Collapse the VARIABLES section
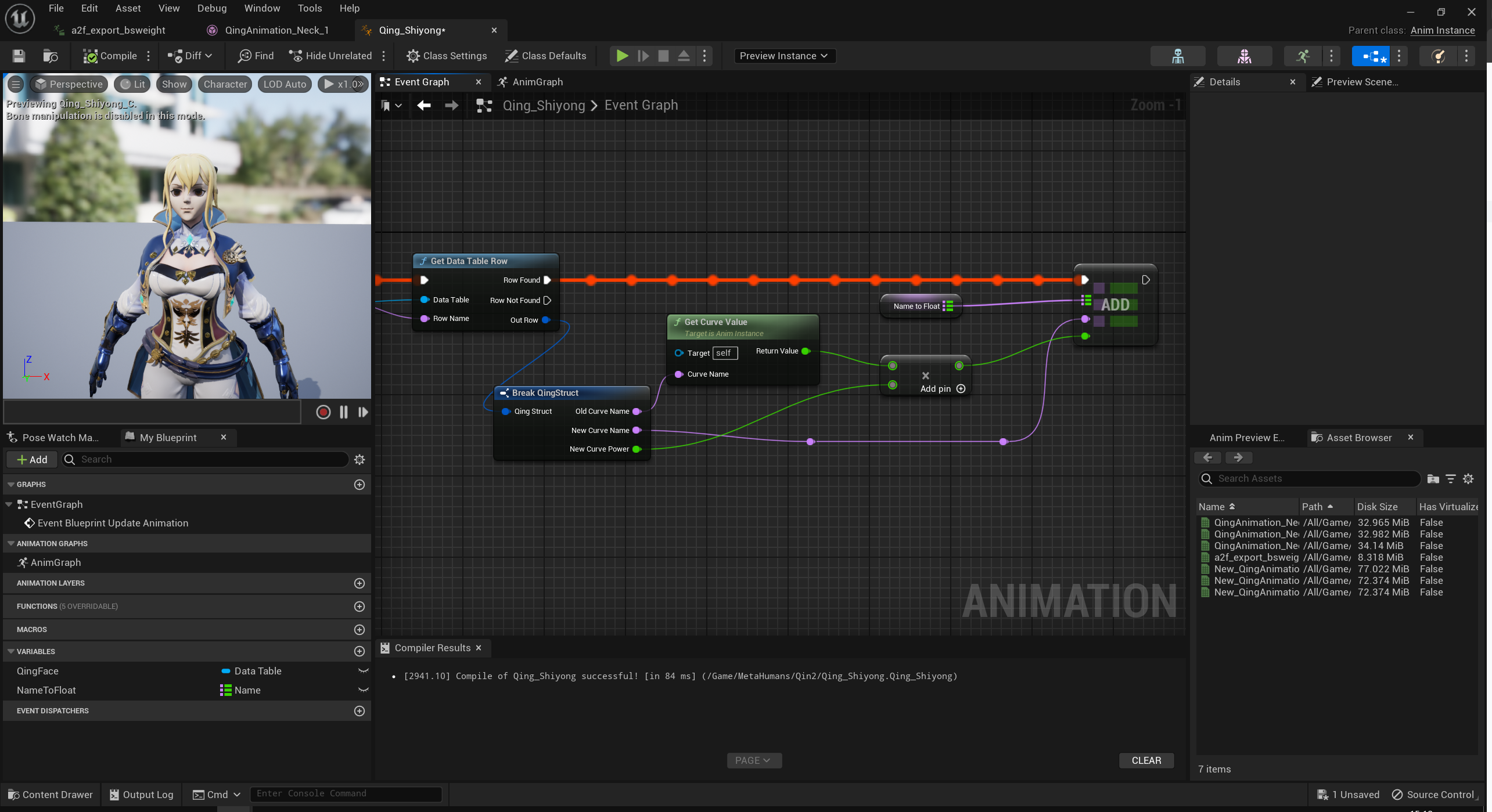The width and height of the screenshot is (1492, 812). tap(10, 651)
